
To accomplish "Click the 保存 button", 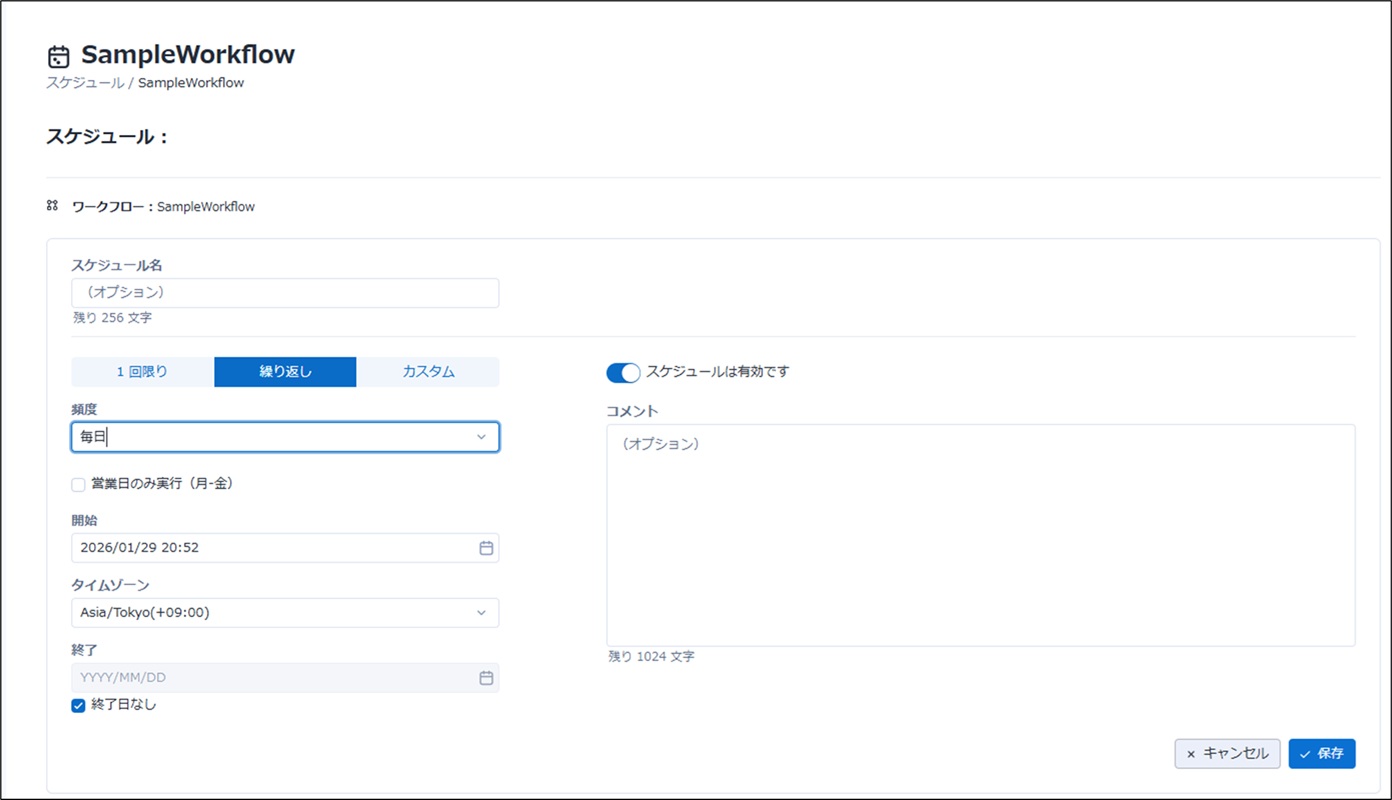I will [x=1321, y=754].
